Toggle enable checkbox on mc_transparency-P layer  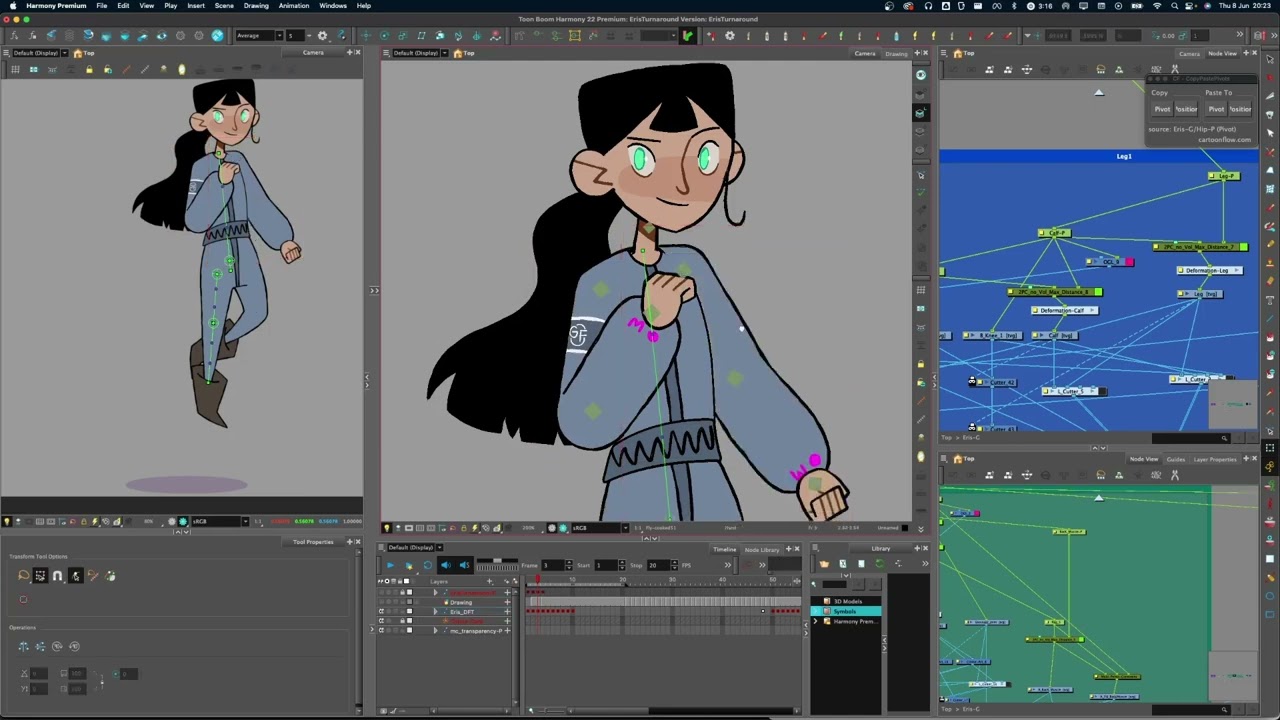tap(381, 630)
